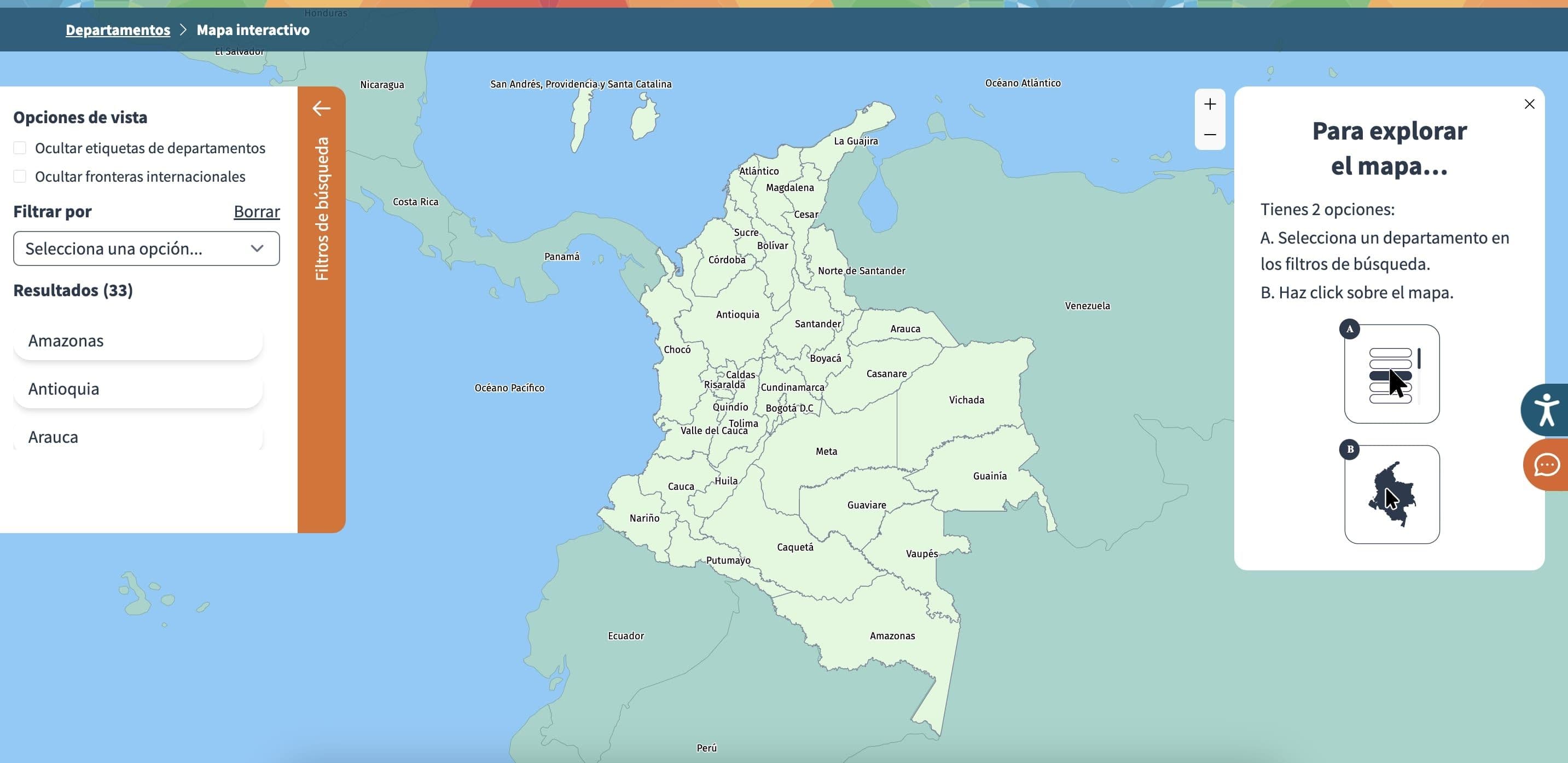Click Antioquia department label on the map
This screenshot has height=763, width=1568.
point(737,314)
